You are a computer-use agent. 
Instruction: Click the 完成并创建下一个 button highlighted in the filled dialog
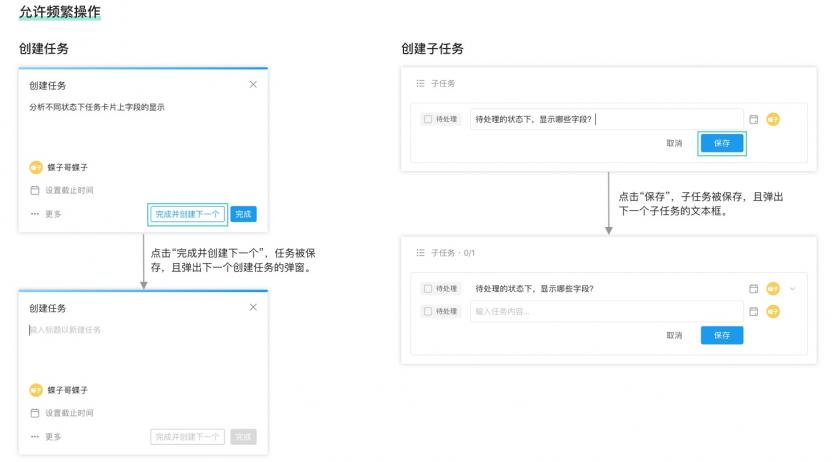click(x=187, y=214)
